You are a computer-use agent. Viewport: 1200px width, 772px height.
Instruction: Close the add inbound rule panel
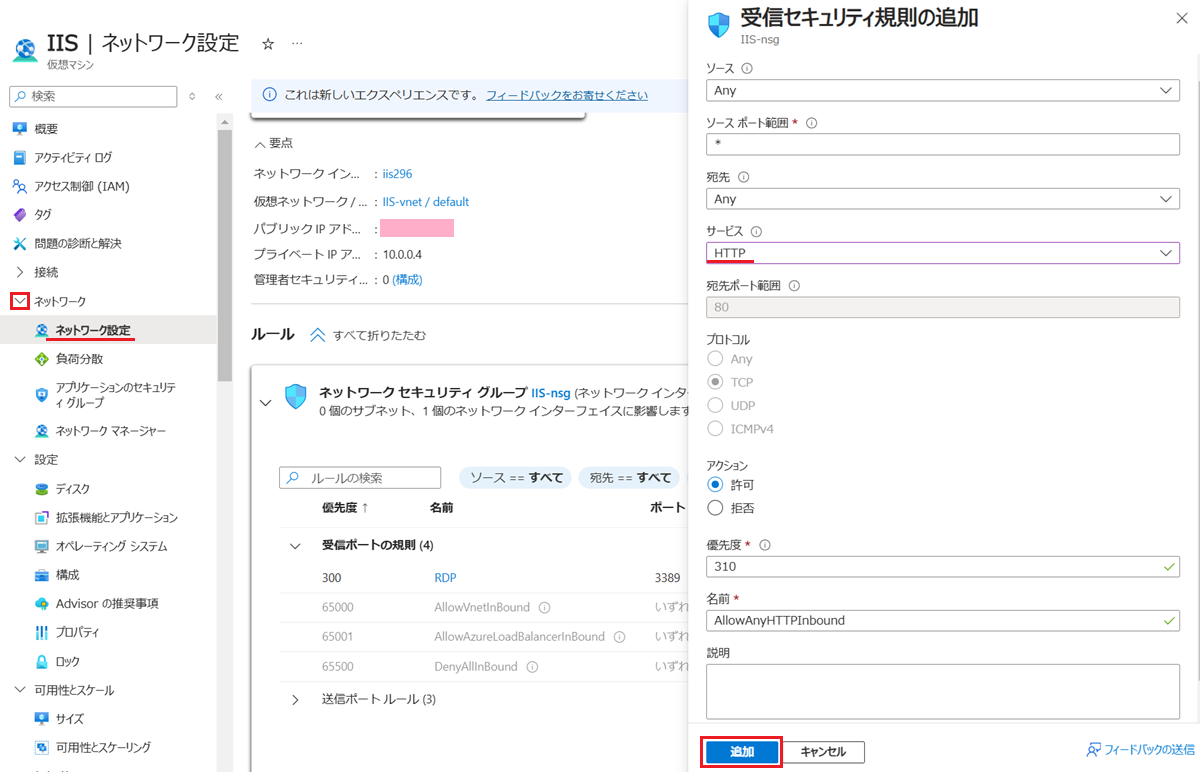(1180, 17)
